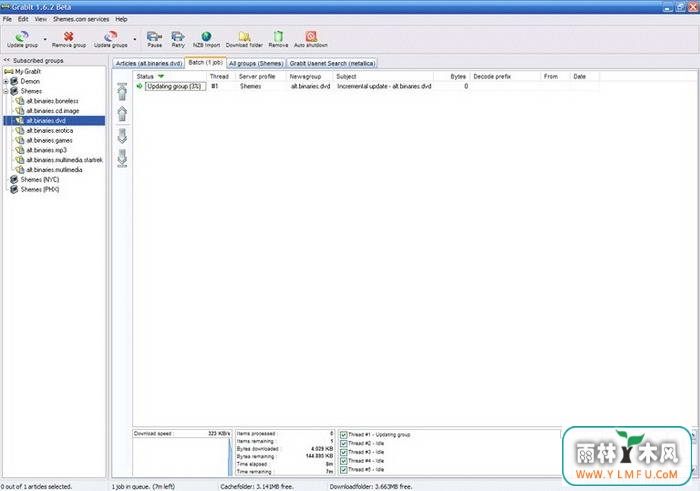Select alt.binaries.dvd group
The image size is (700, 491).
pos(46,121)
